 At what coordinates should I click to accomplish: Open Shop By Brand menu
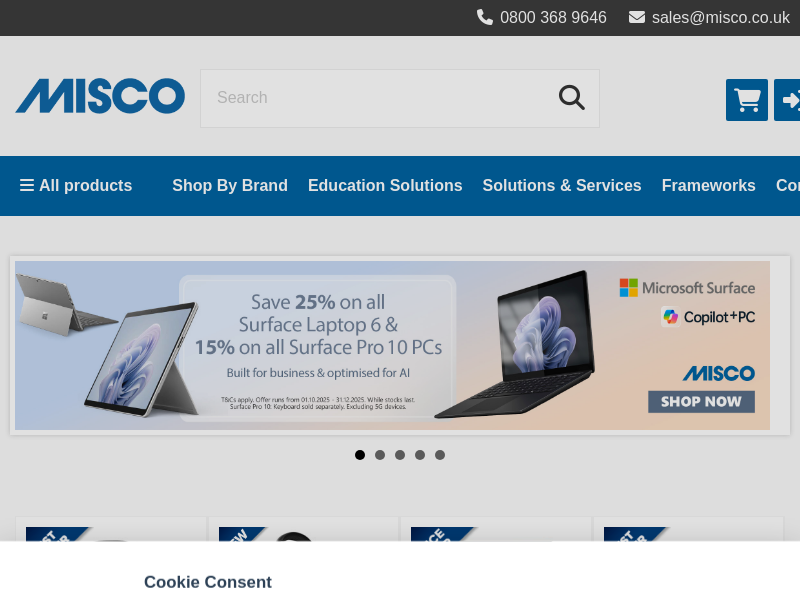pos(230,185)
